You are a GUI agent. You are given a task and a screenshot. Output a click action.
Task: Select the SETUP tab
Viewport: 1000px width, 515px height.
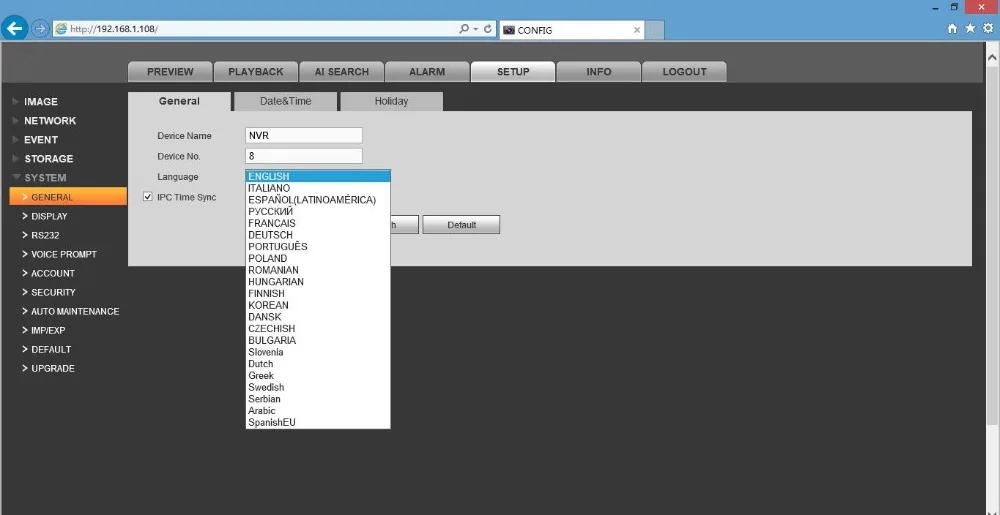pos(513,72)
